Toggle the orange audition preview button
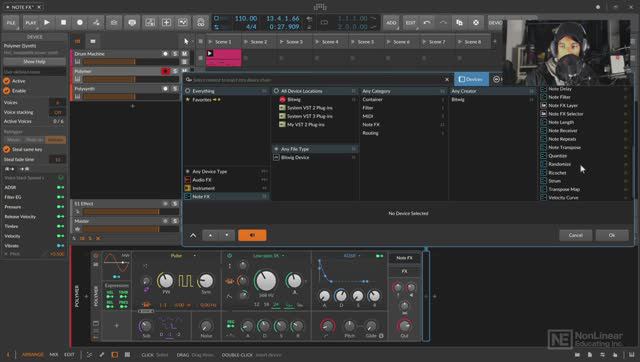 (252, 235)
